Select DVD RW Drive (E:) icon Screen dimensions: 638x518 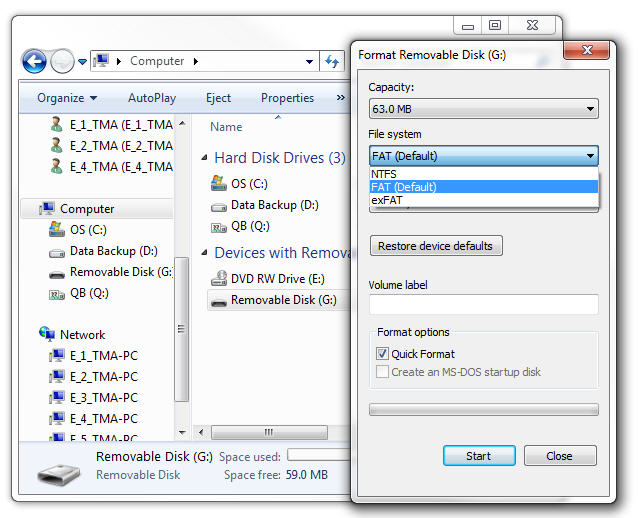tap(218, 278)
